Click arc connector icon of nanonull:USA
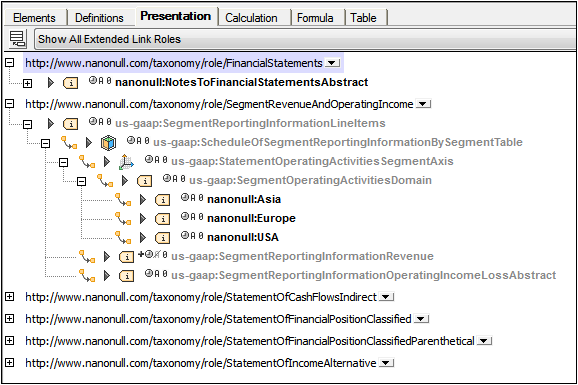This screenshot has height=385, width=578. 123,237
